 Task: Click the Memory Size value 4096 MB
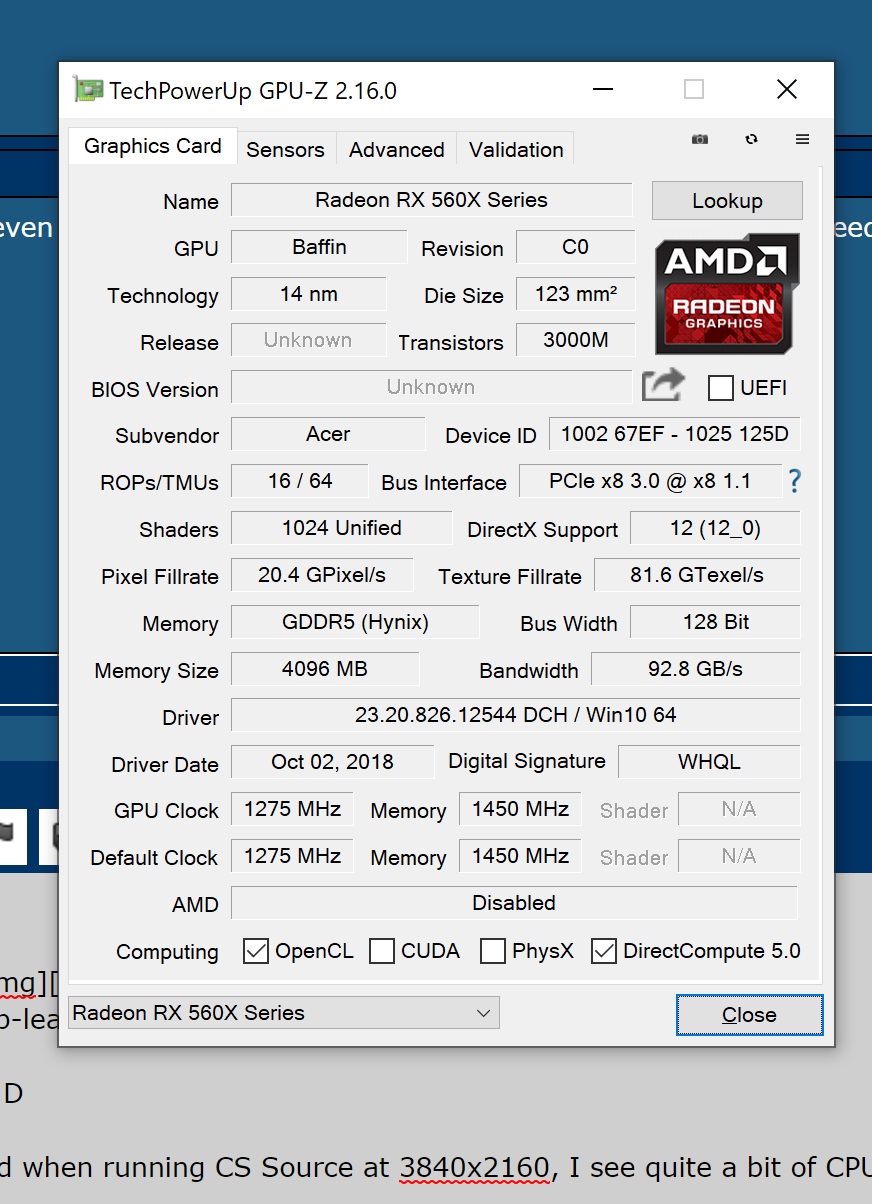pos(325,668)
